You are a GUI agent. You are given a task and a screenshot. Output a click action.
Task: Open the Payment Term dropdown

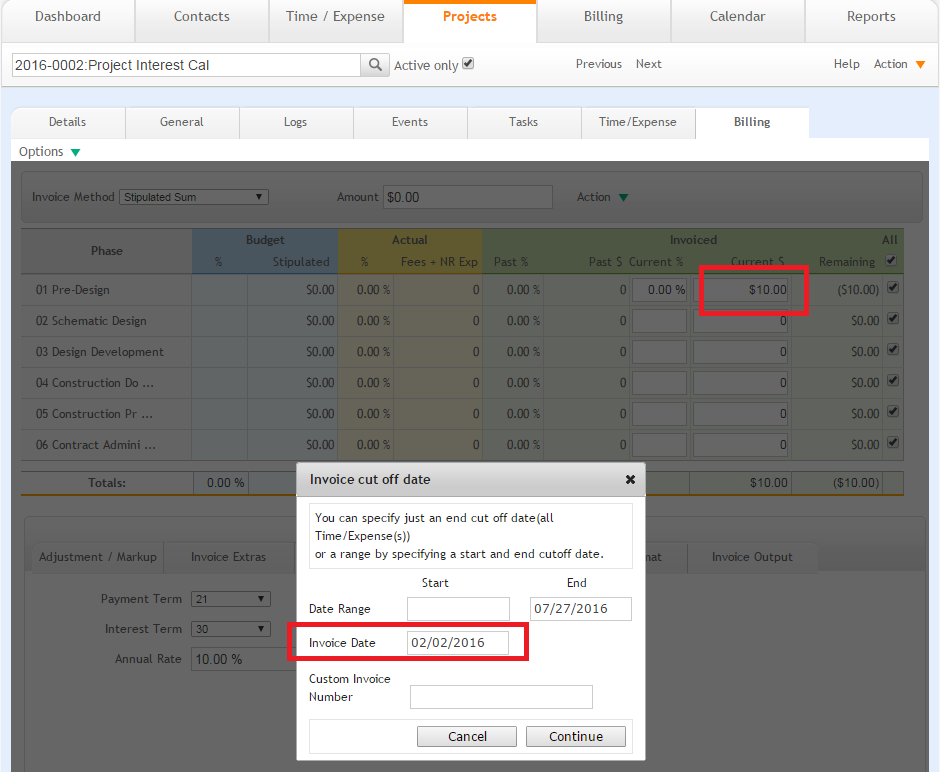click(230, 599)
